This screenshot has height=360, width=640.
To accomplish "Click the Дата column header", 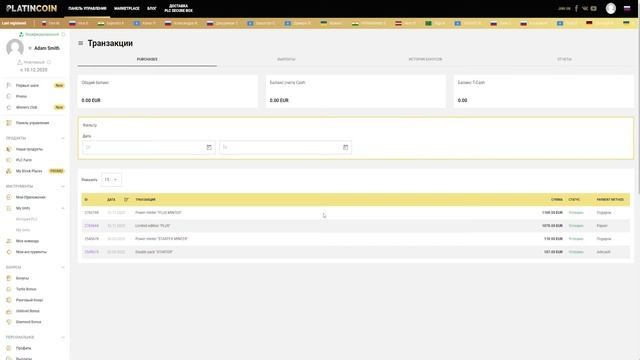I will (111, 200).
